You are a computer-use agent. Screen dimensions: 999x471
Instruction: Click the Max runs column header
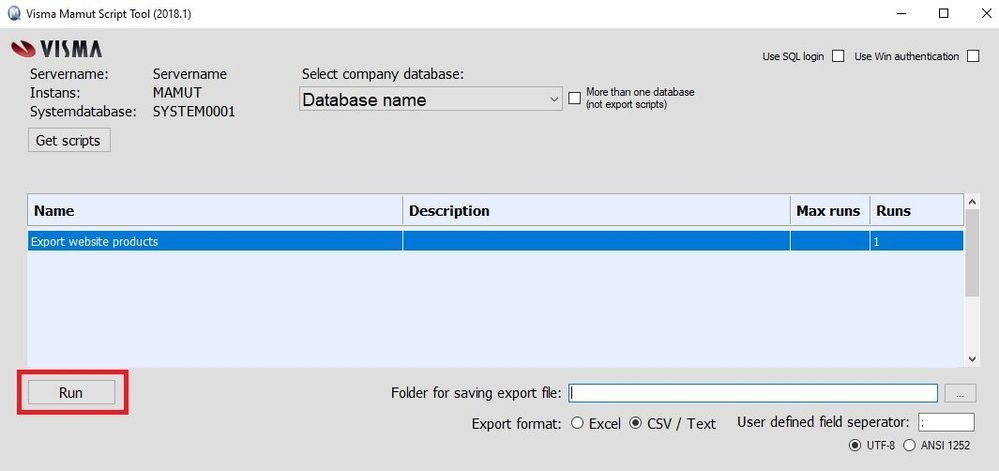click(830, 211)
